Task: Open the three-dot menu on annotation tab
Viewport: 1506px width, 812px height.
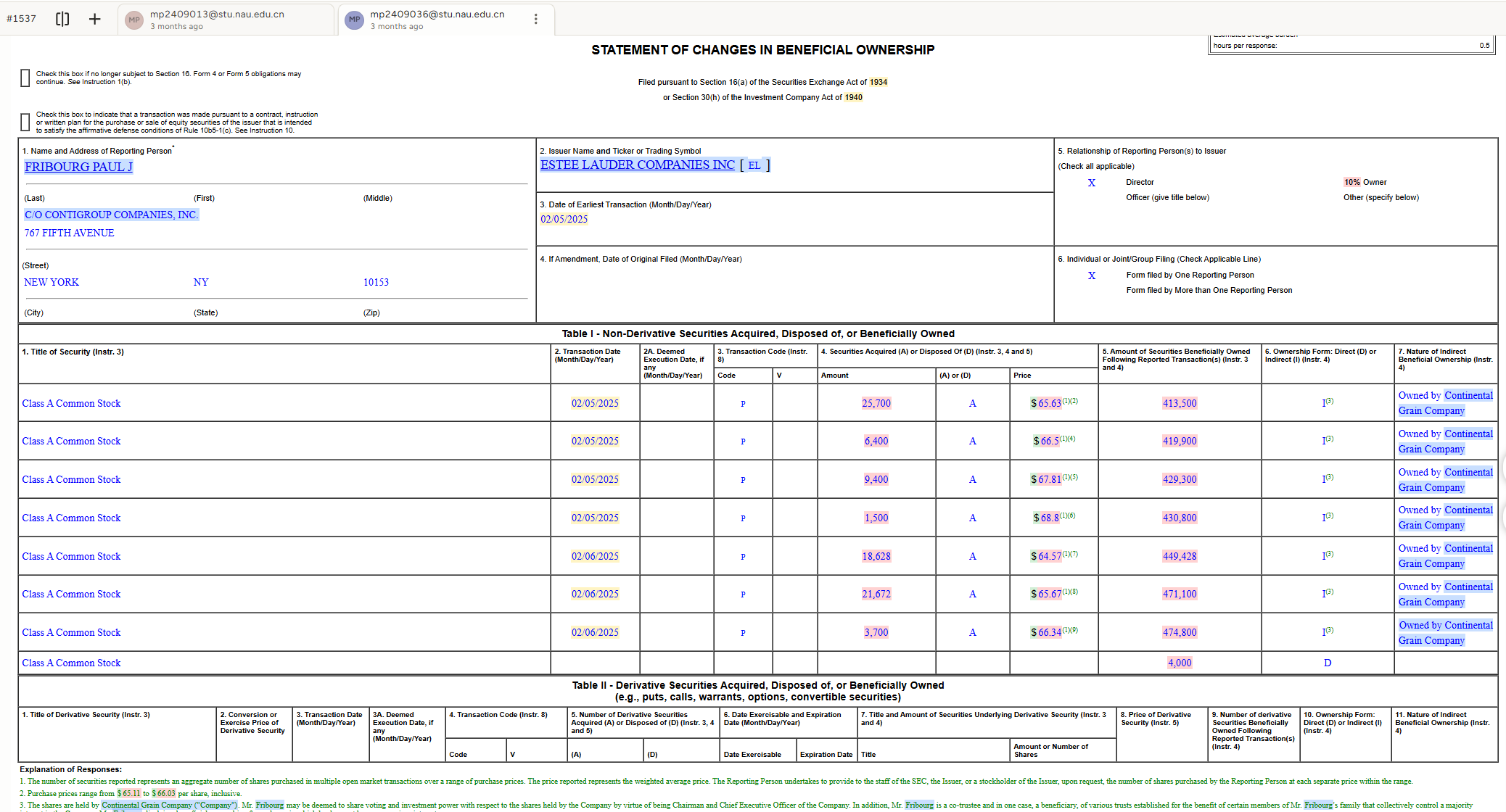Action: click(535, 20)
